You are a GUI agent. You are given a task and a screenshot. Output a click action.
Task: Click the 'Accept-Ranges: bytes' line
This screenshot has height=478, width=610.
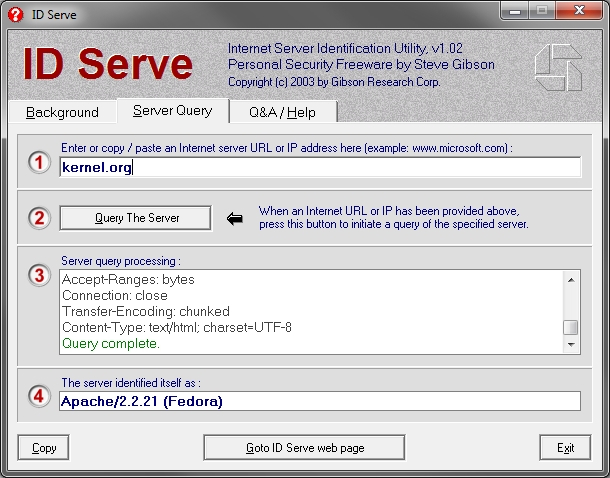point(128,280)
